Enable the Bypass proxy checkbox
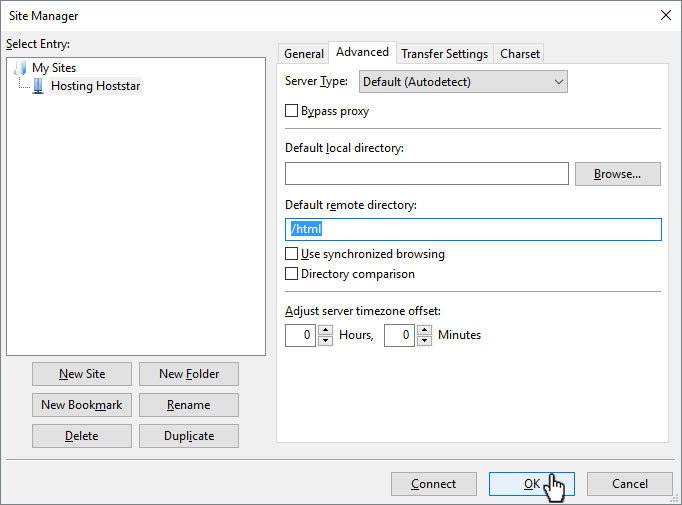The width and height of the screenshot is (682, 505). pos(291,110)
